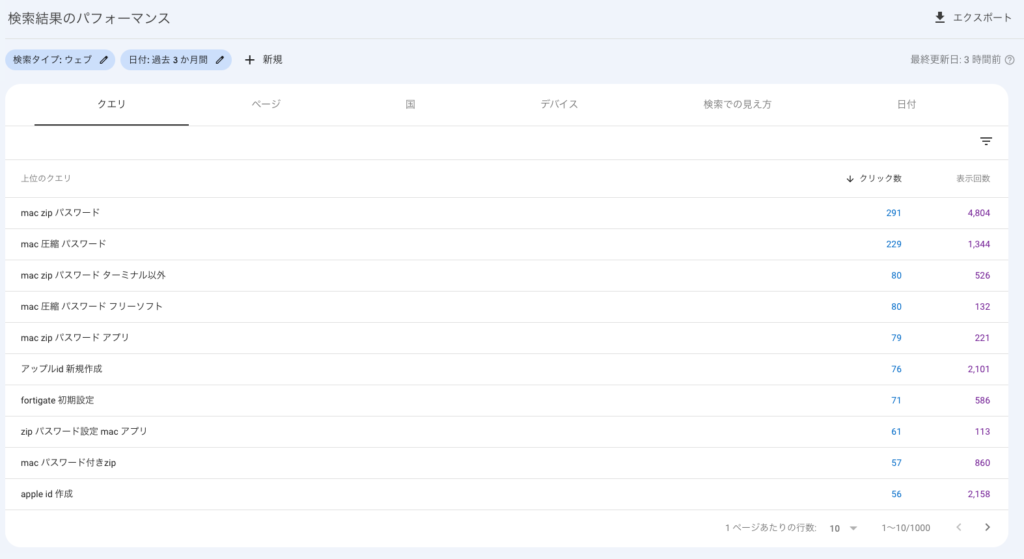Click the sort arrow on クリック数

point(850,178)
